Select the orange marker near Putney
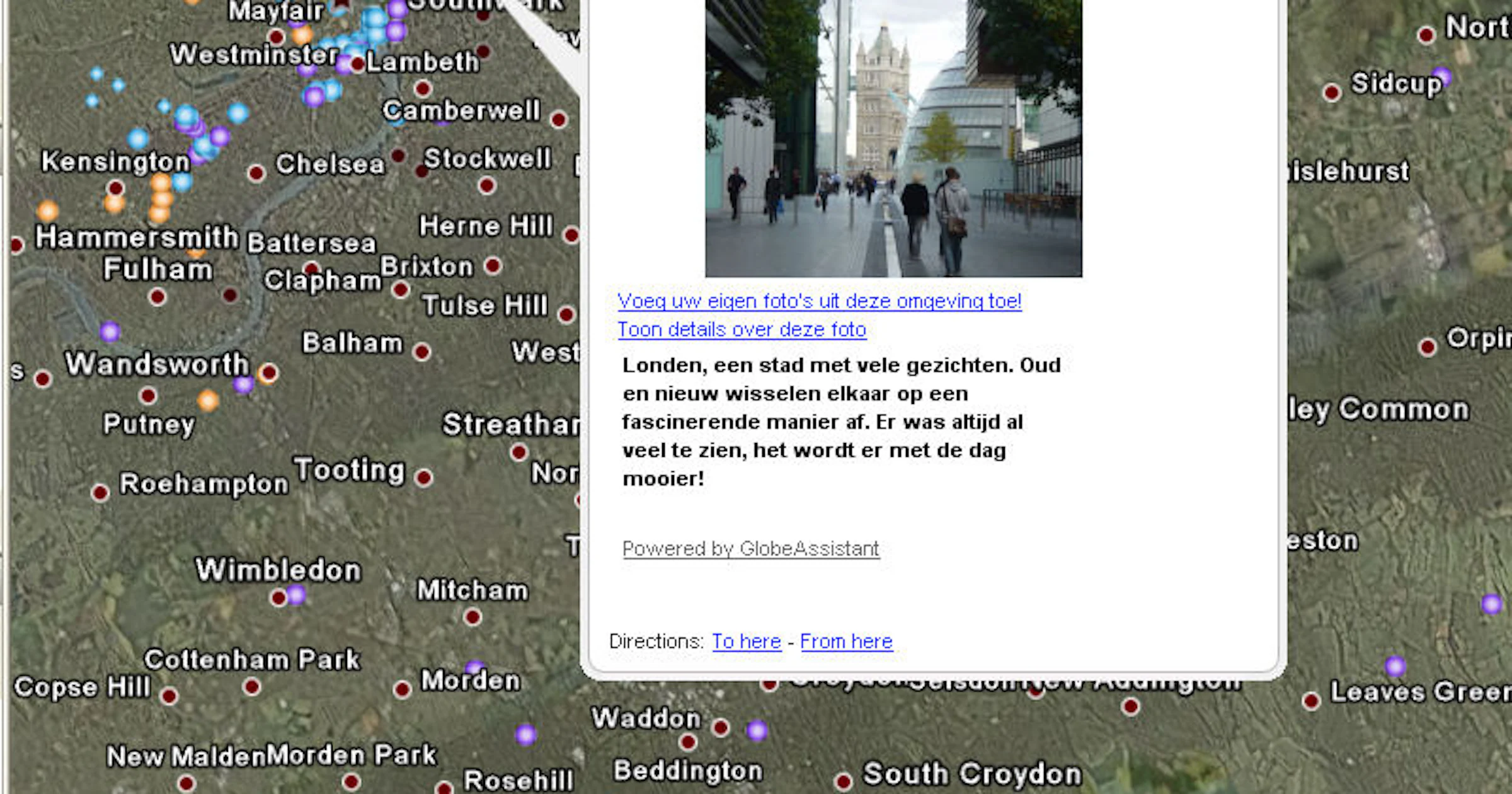Image resolution: width=1512 pixels, height=794 pixels. (x=208, y=400)
